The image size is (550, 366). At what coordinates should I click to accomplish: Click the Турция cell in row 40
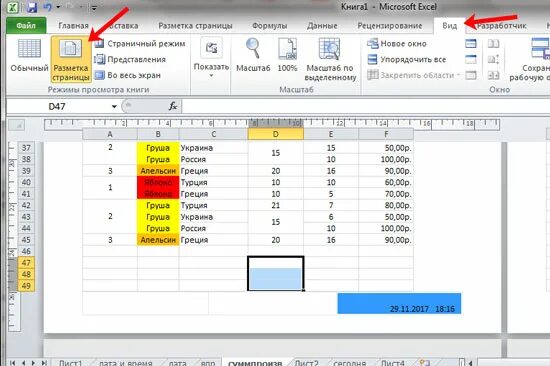[x=213, y=182]
